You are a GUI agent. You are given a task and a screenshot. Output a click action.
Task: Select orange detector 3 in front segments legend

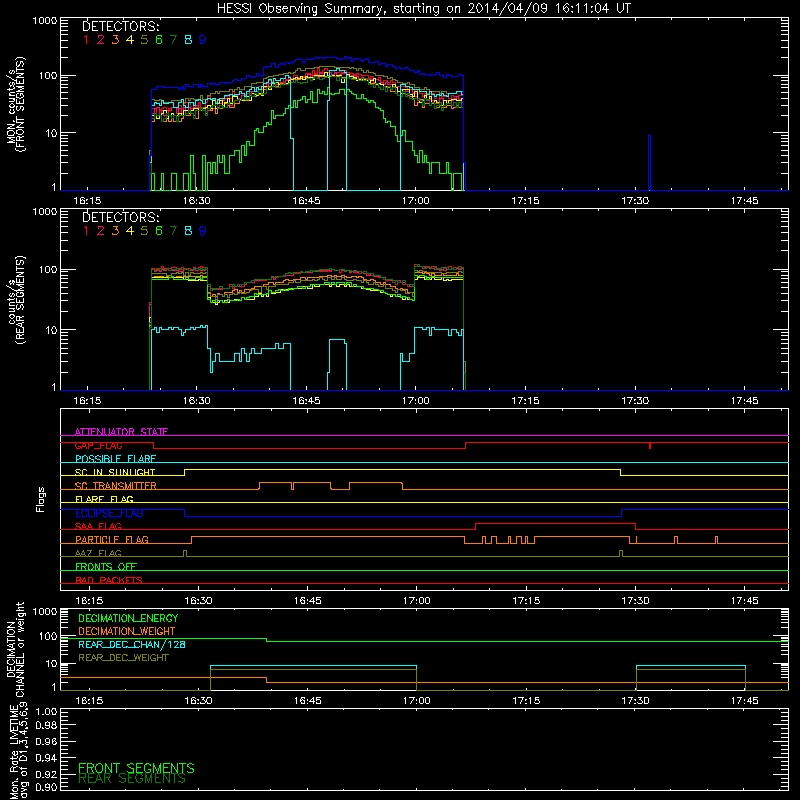115,40
